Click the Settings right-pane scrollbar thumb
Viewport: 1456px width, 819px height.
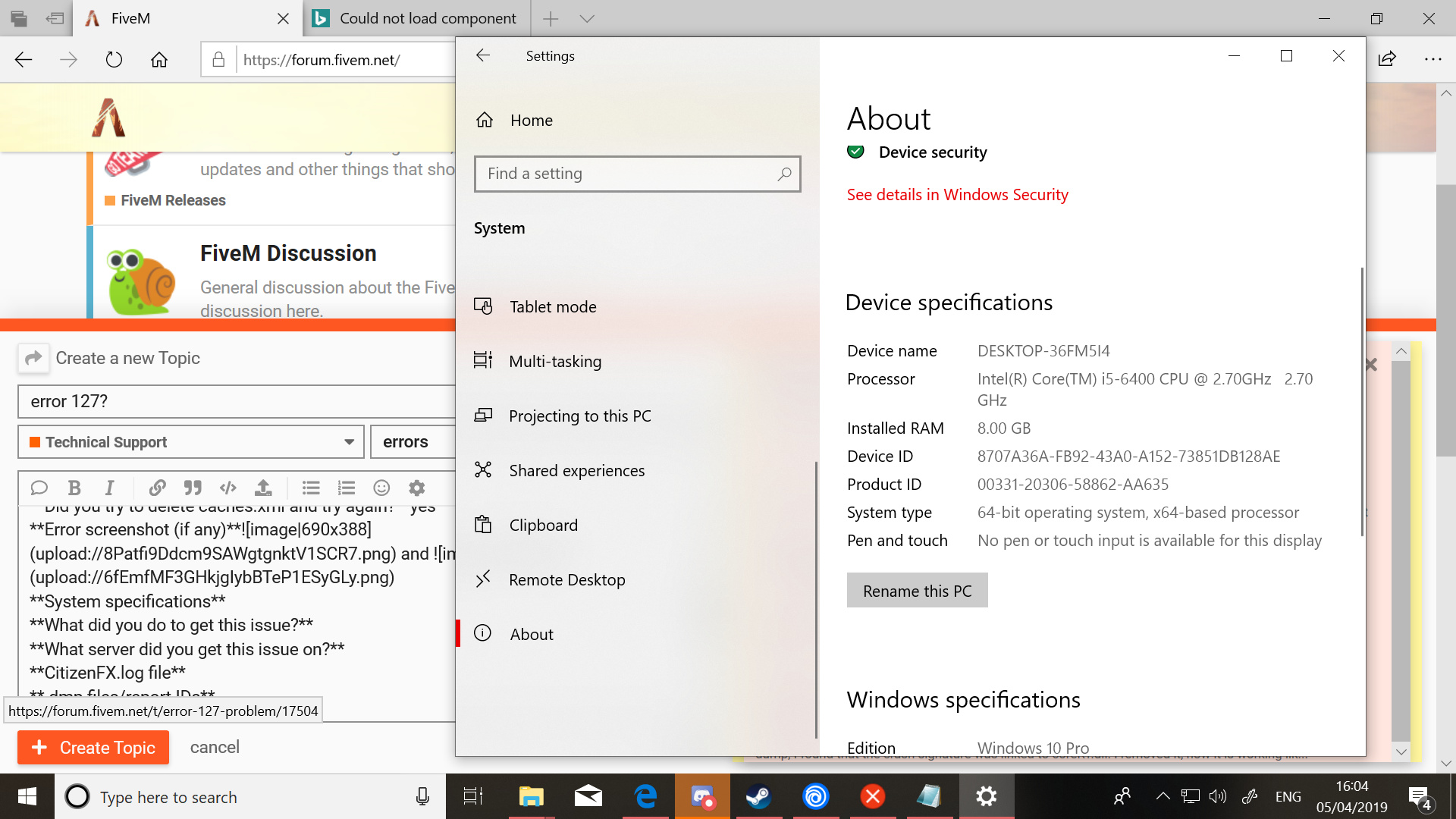[x=1362, y=402]
